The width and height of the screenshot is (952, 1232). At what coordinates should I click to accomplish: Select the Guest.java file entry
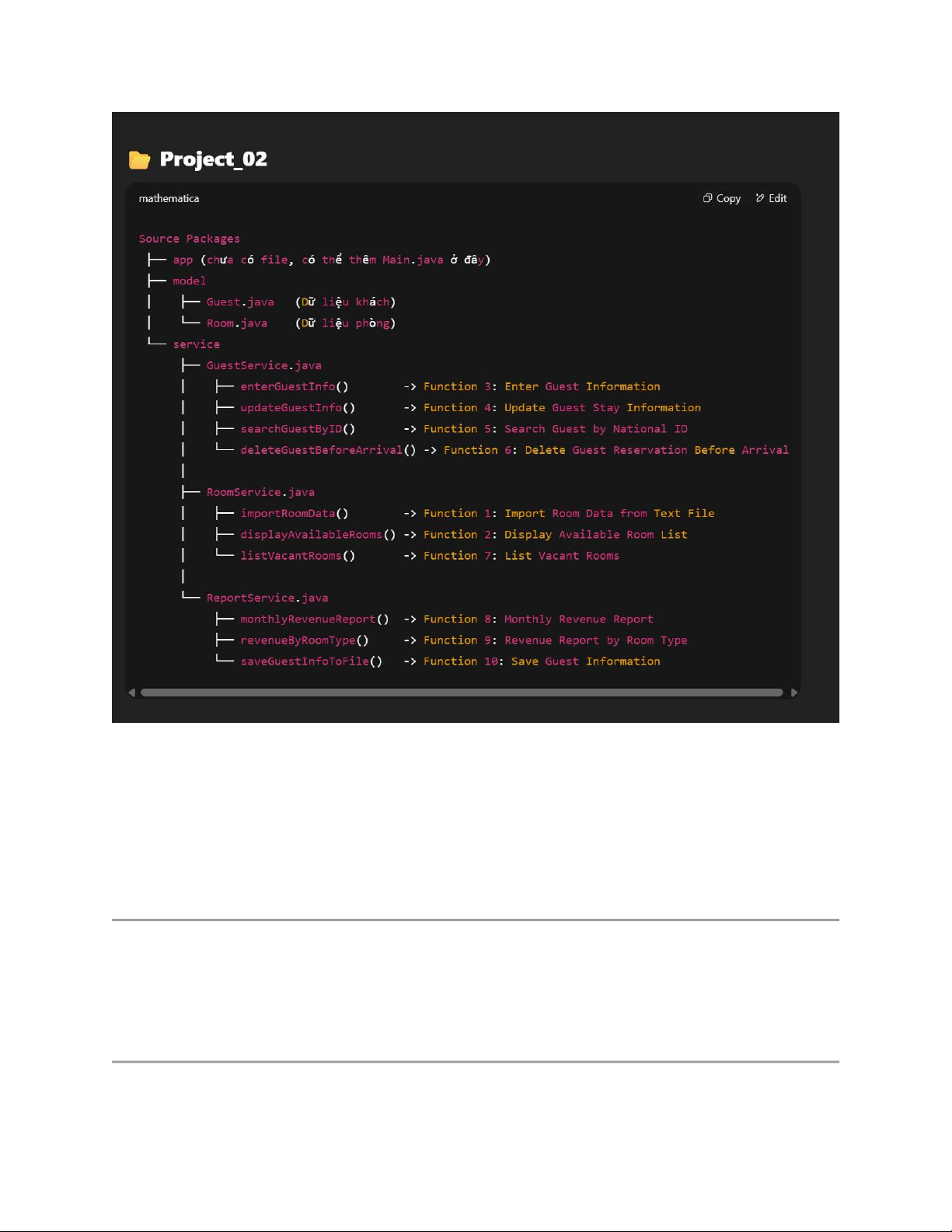pyautogui.click(x=240, y=302)
